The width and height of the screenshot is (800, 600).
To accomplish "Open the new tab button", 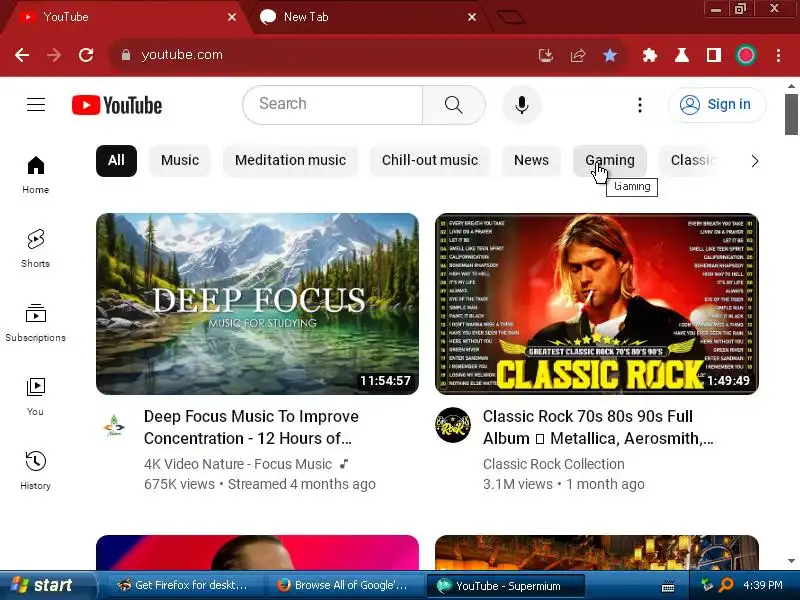I will pos(511,17).
